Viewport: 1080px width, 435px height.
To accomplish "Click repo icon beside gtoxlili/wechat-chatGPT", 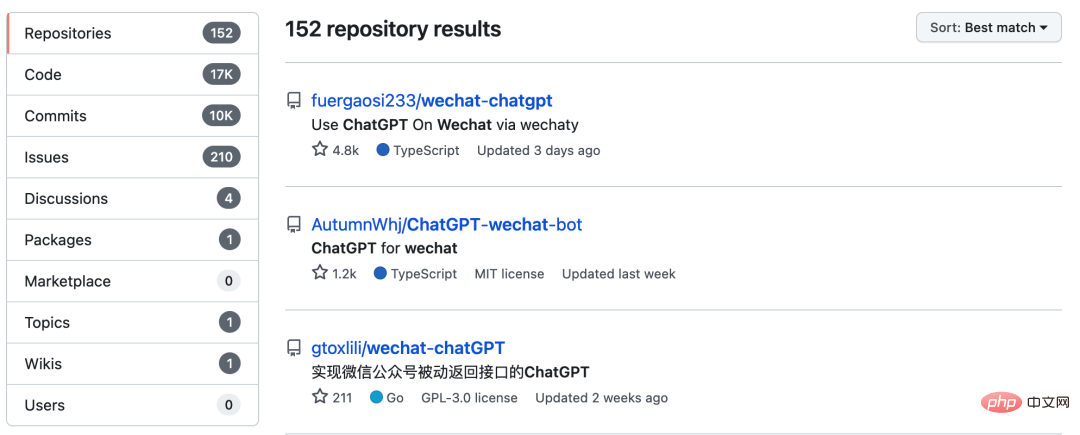I will click(294, 348).
